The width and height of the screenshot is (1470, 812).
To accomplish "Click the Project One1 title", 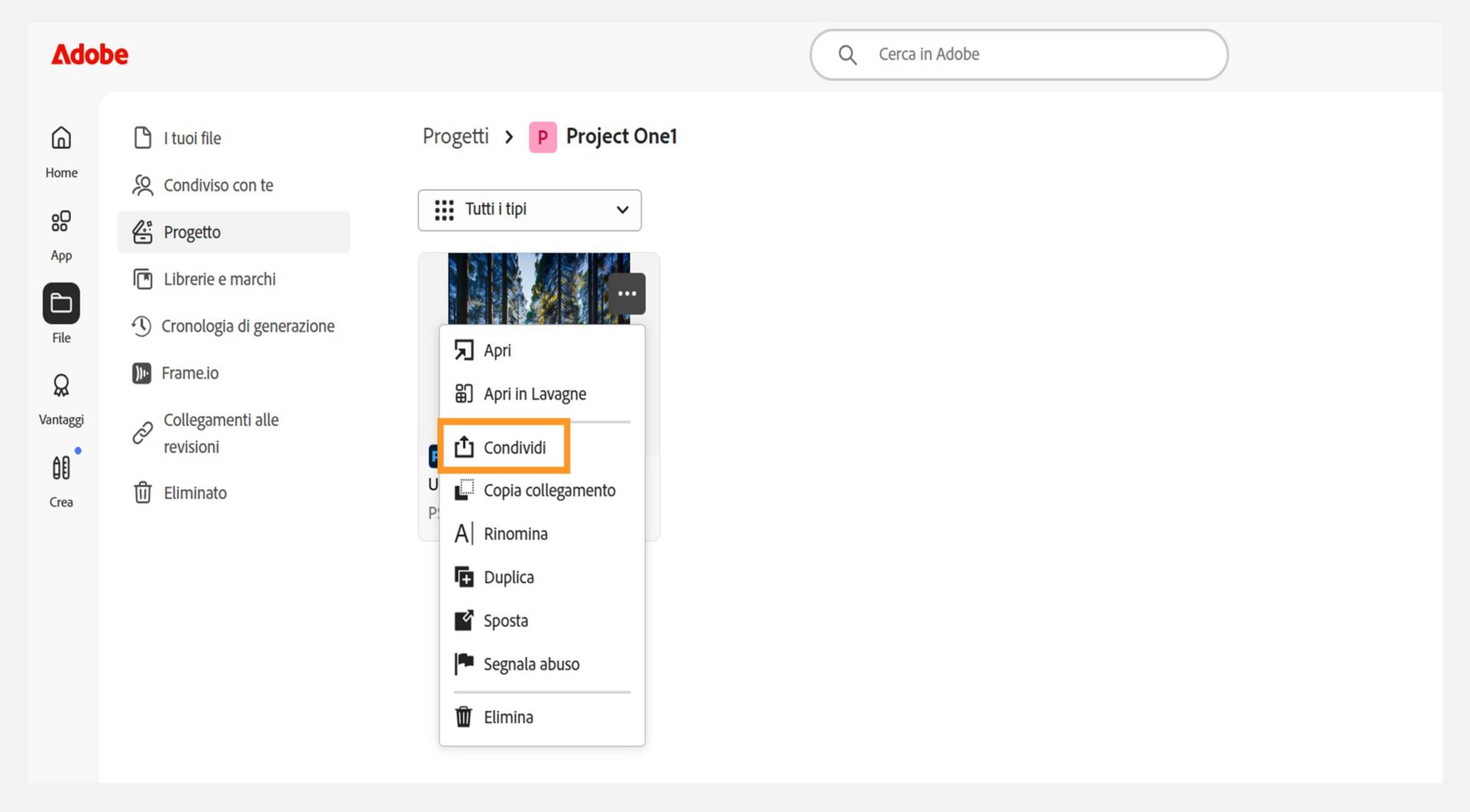I will click(x=621, y=136).
